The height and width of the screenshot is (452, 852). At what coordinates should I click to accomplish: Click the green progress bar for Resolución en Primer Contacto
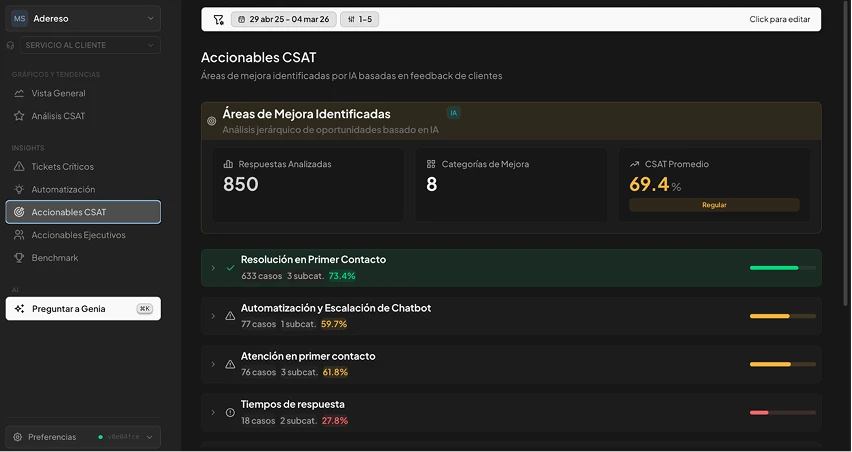[x=782, y=268]
